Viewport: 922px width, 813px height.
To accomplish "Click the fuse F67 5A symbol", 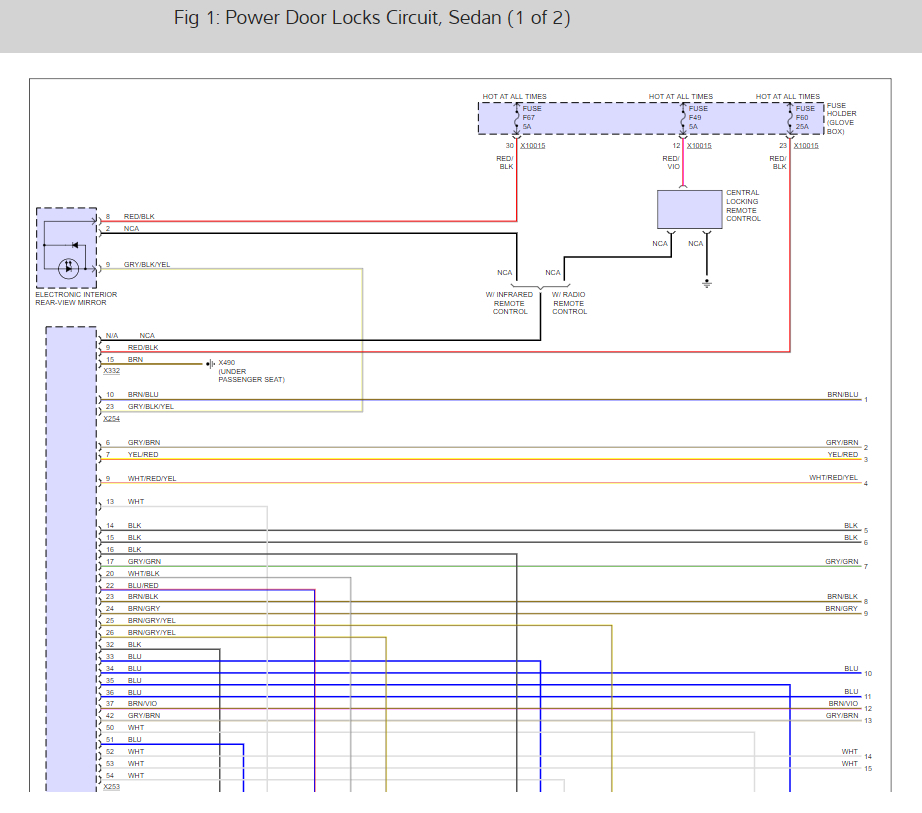I will click(x=517, y=119).
